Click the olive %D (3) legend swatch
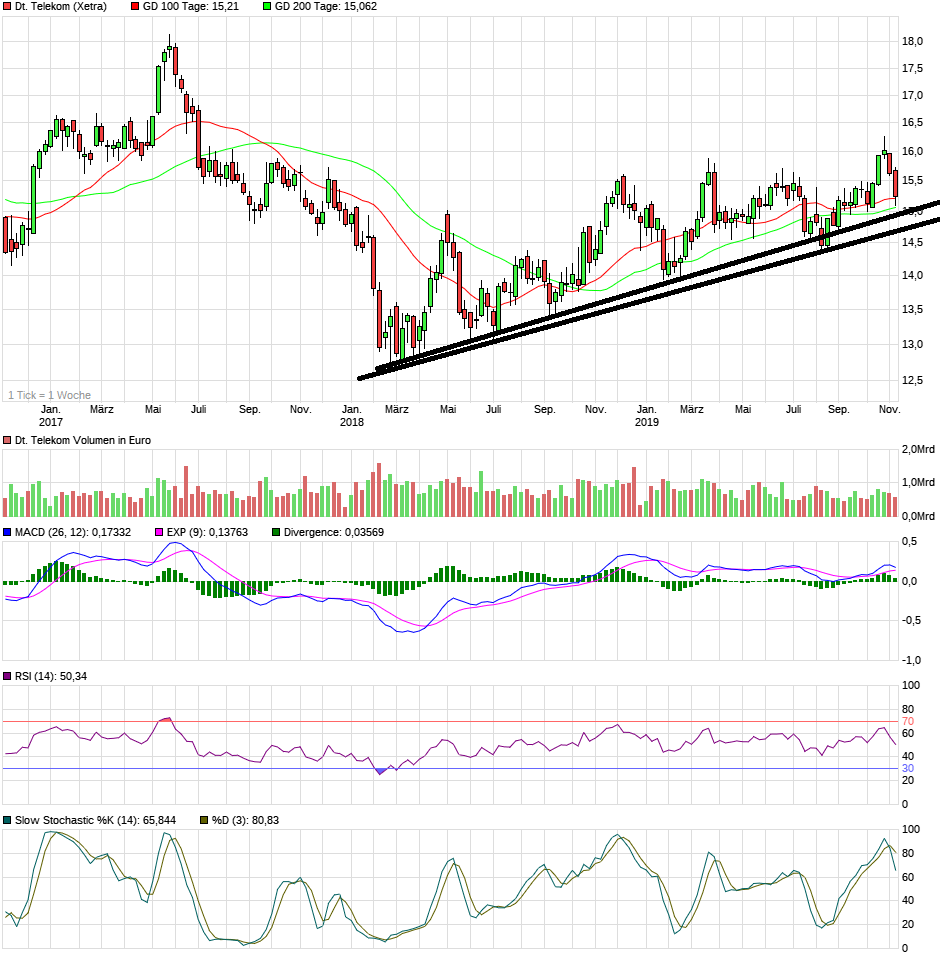 coord(204,820)
